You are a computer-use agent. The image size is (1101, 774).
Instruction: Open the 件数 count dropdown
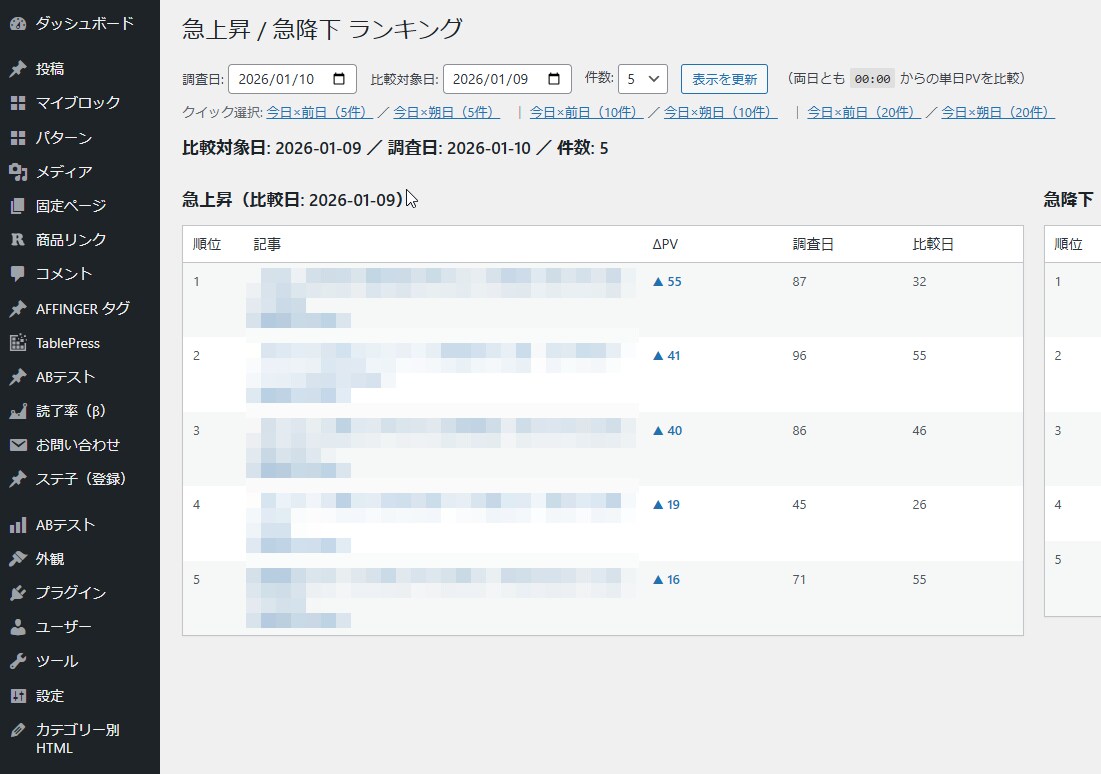click(x=642, y=79)
